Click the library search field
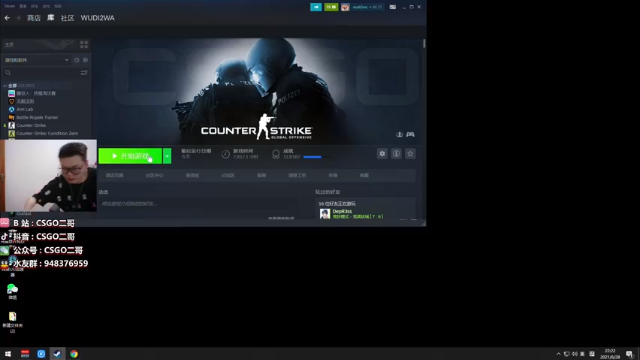This screenshot has width=640, height=360. coord(41,73)
